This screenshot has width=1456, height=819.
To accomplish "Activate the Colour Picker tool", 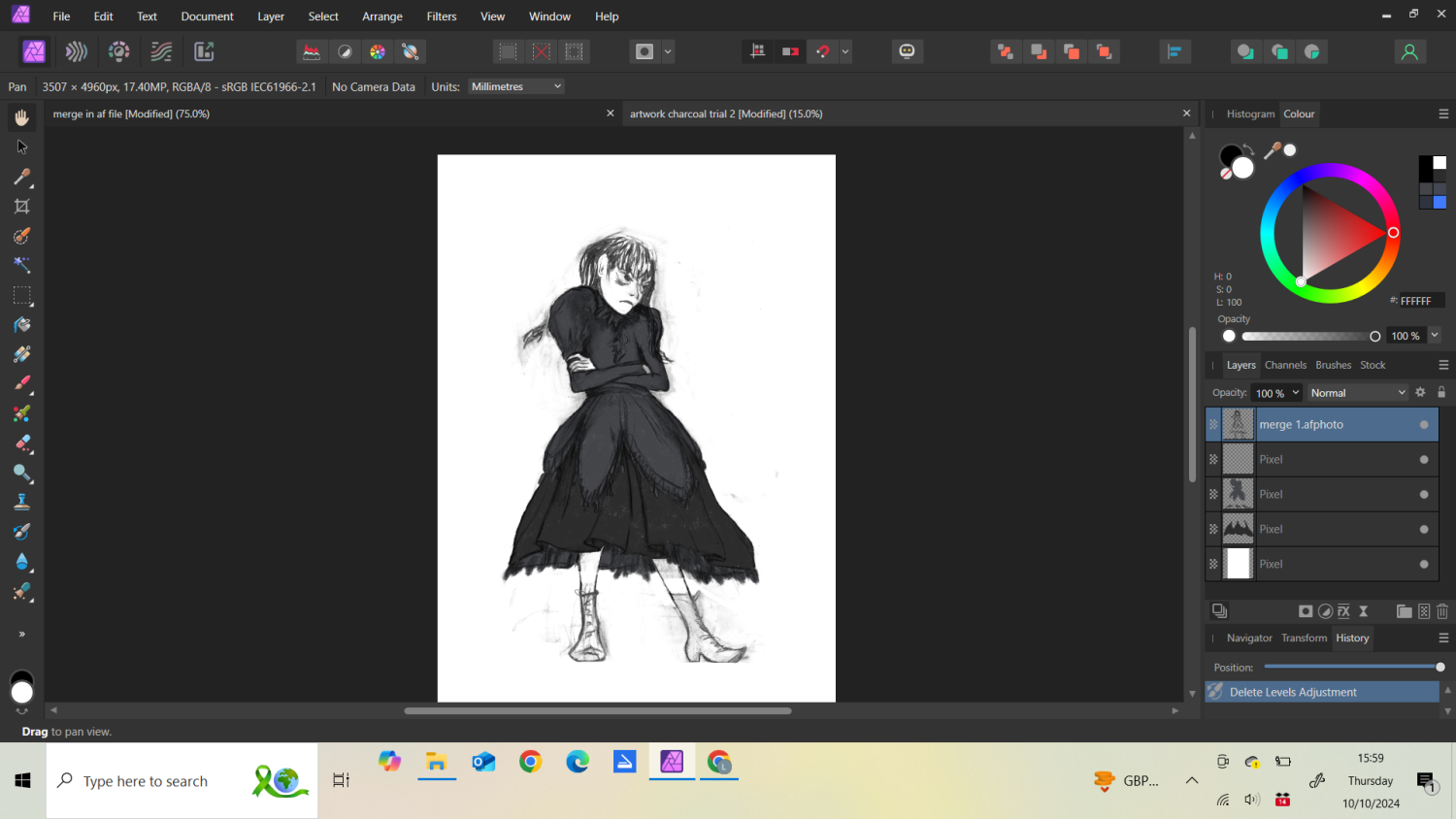I will click(x=21, y=177).
